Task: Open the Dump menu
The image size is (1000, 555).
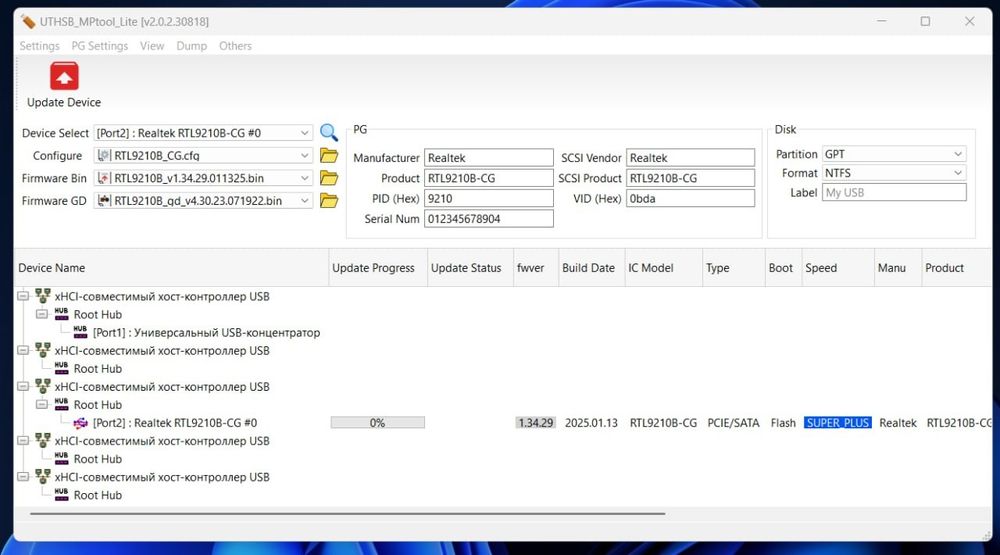Action: (191, 46)
